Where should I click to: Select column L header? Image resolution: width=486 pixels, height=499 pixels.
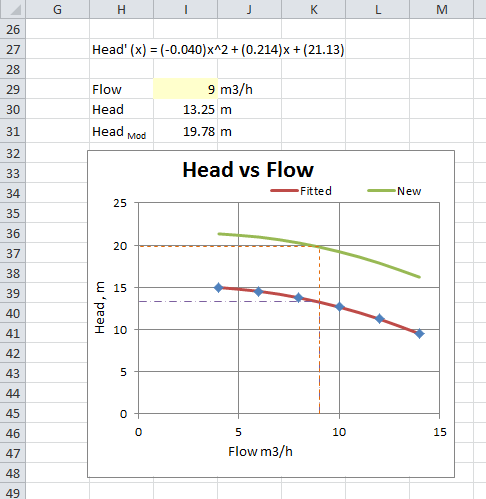377,9
